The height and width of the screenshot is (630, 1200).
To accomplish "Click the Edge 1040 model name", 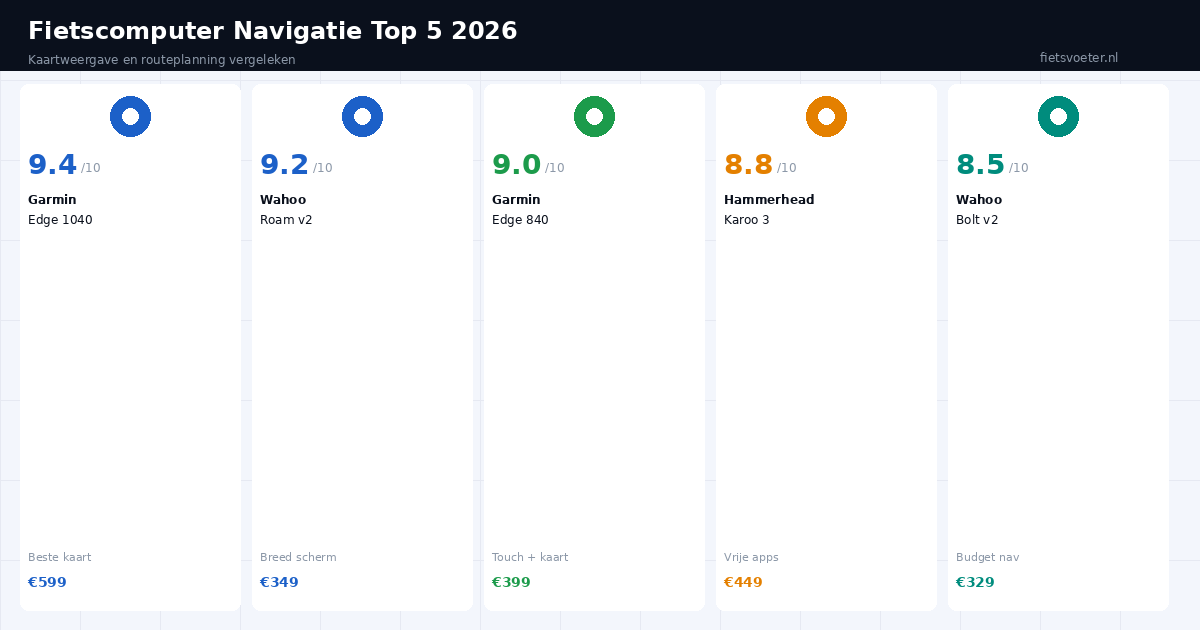I will click(60, 220).
